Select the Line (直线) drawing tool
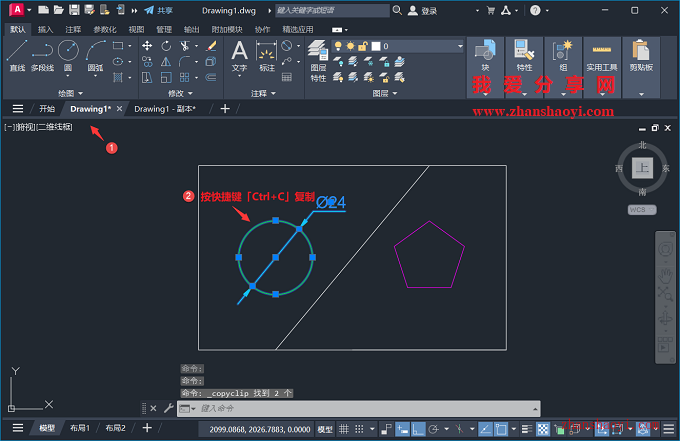Viewport: 680px width, 441px height. coord(17,56)
